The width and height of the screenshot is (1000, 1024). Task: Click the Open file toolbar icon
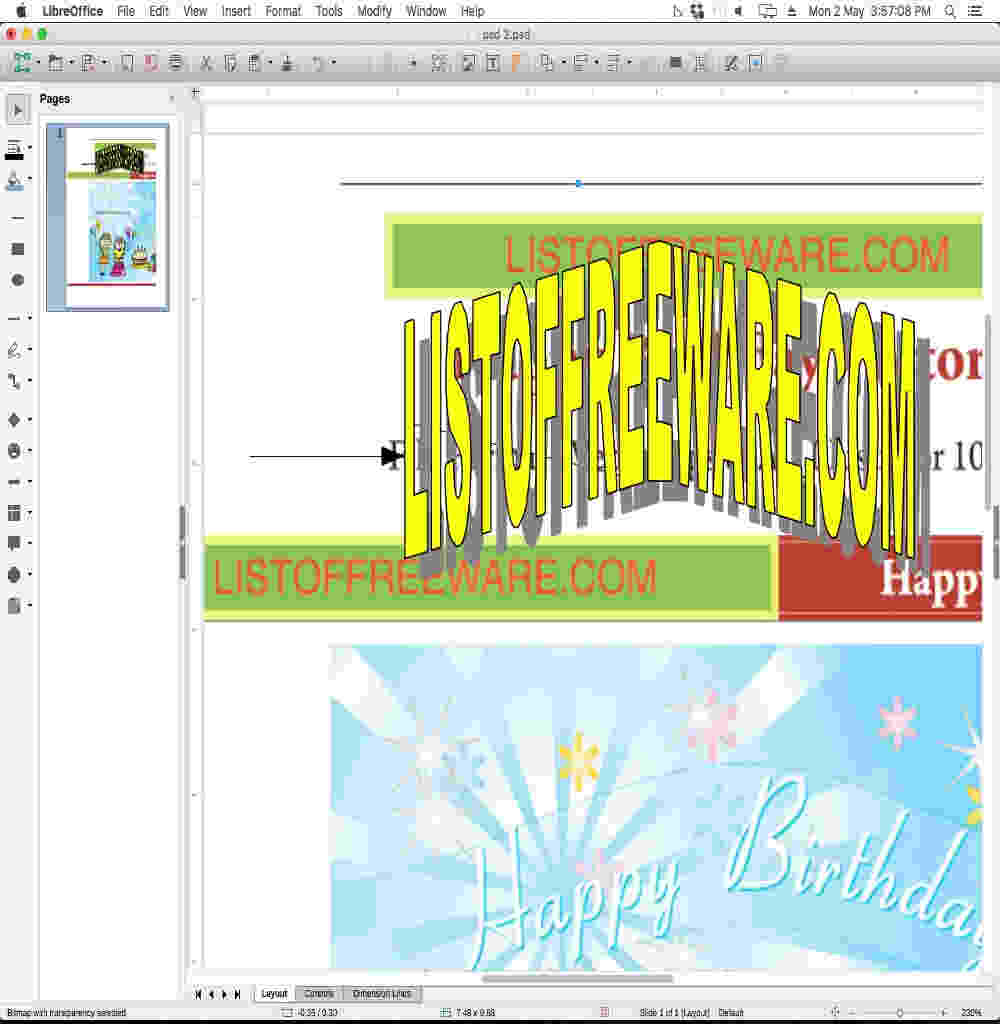click(56, 63)
